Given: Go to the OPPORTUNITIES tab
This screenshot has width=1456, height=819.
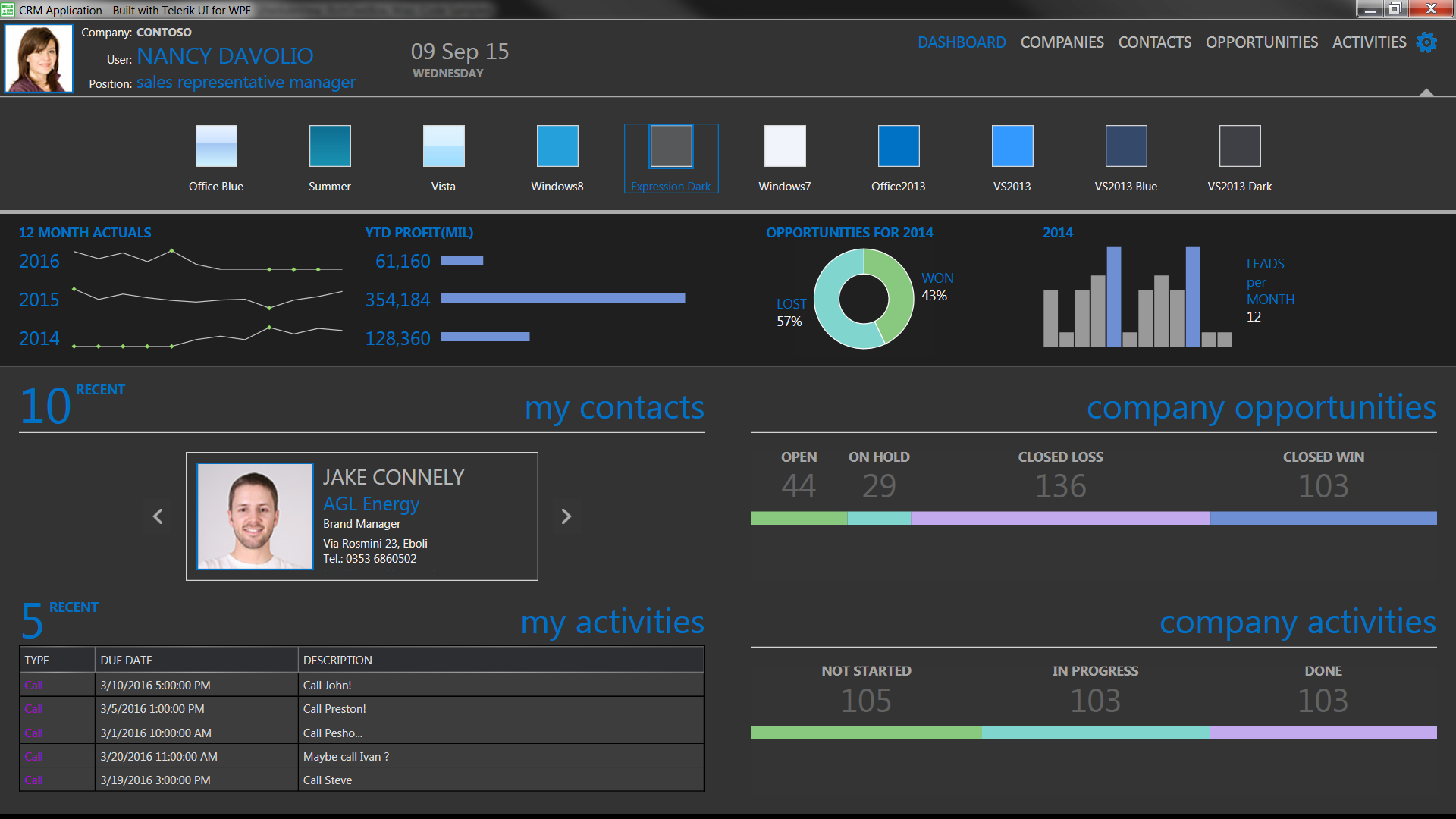Looking at the screenshot, I should 1262,42.
